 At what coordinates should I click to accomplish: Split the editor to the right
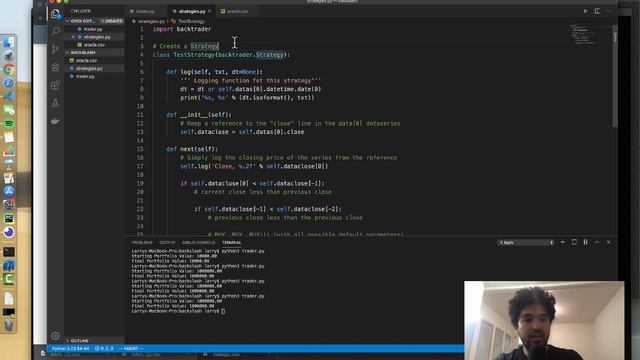point(597,11)
